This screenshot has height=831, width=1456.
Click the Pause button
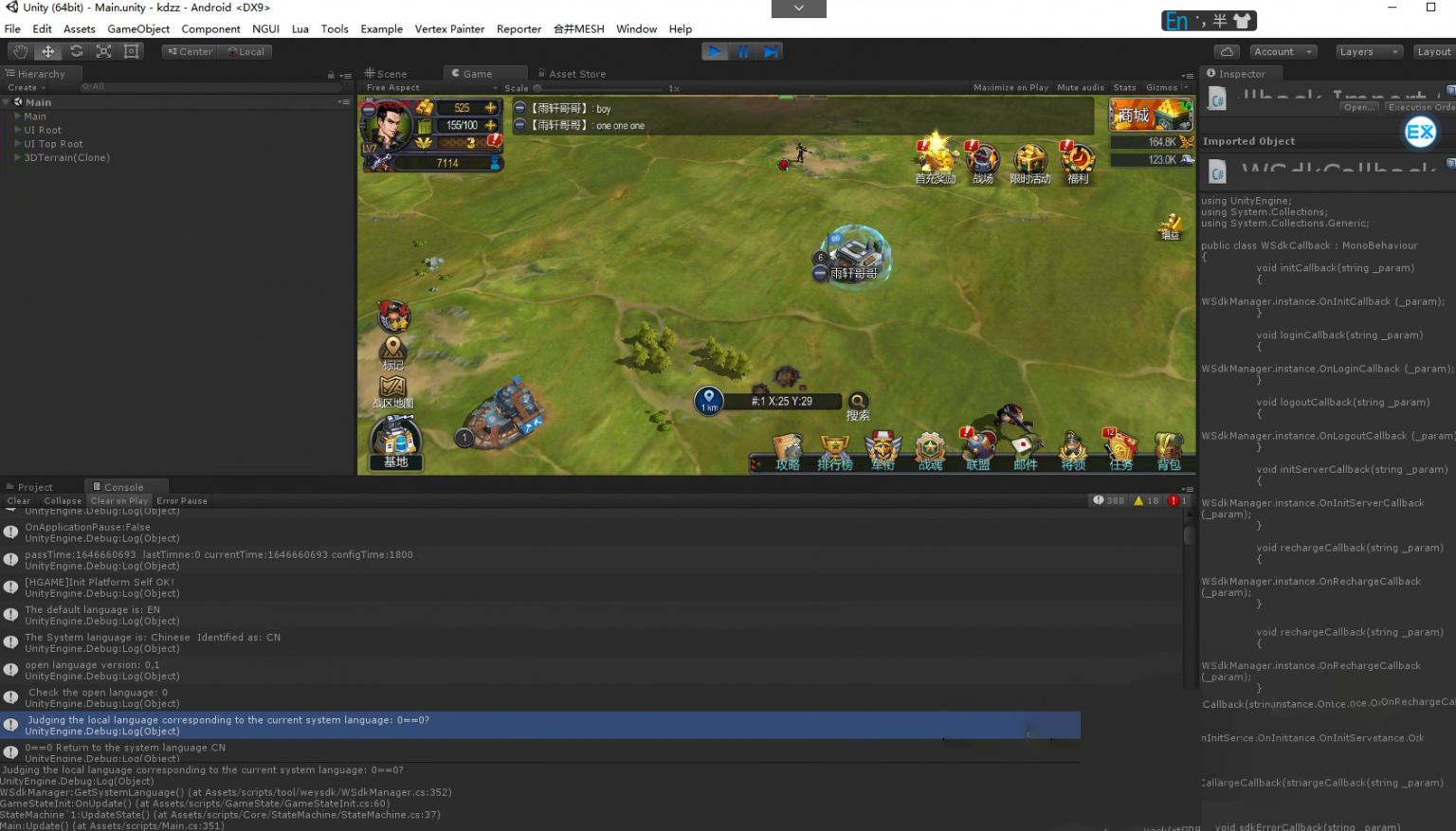[x=743, y=51]
